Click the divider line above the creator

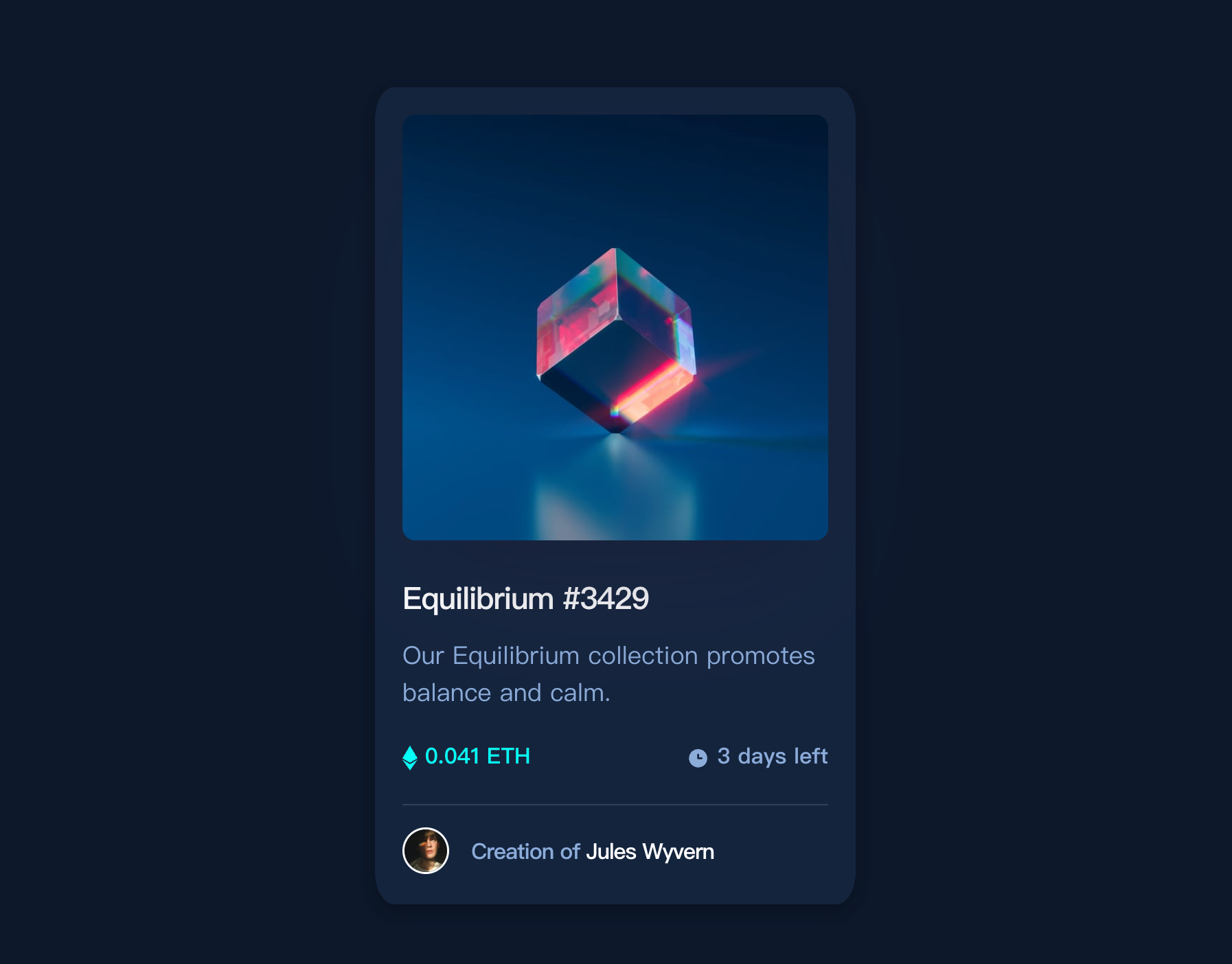tap(615, 805)
